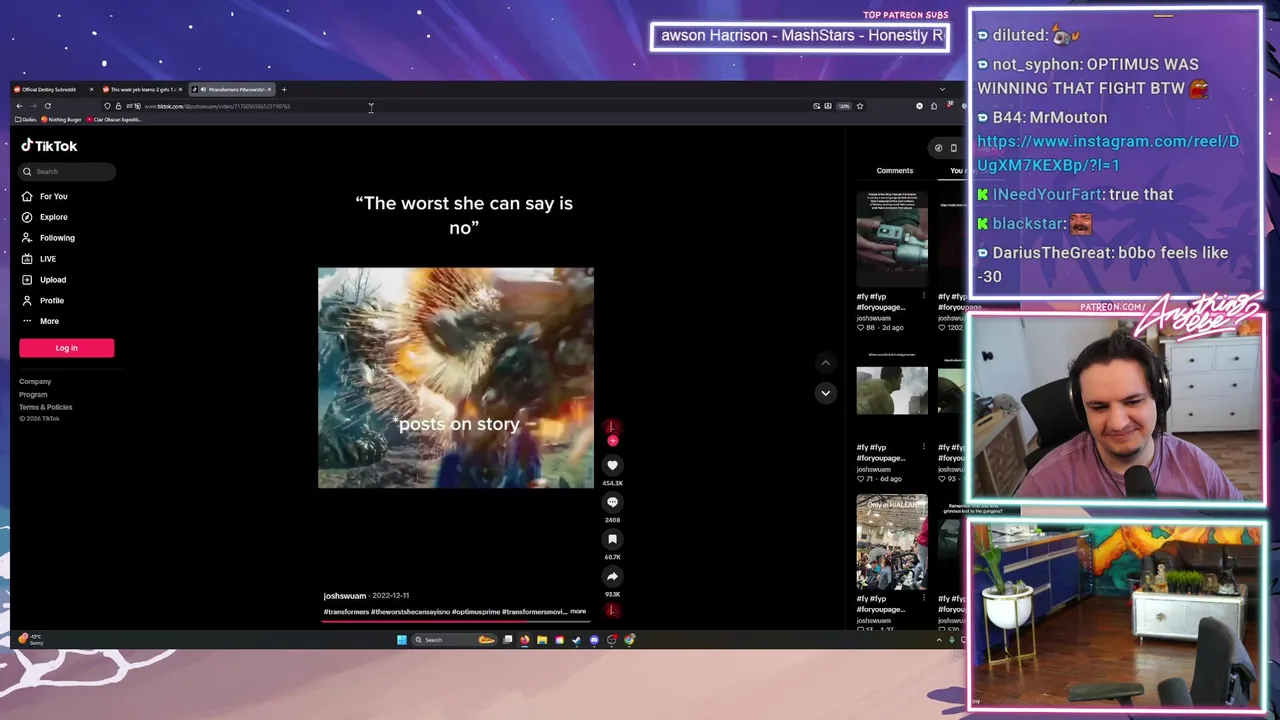Click the padlock site info icon

tap(118, 106)
